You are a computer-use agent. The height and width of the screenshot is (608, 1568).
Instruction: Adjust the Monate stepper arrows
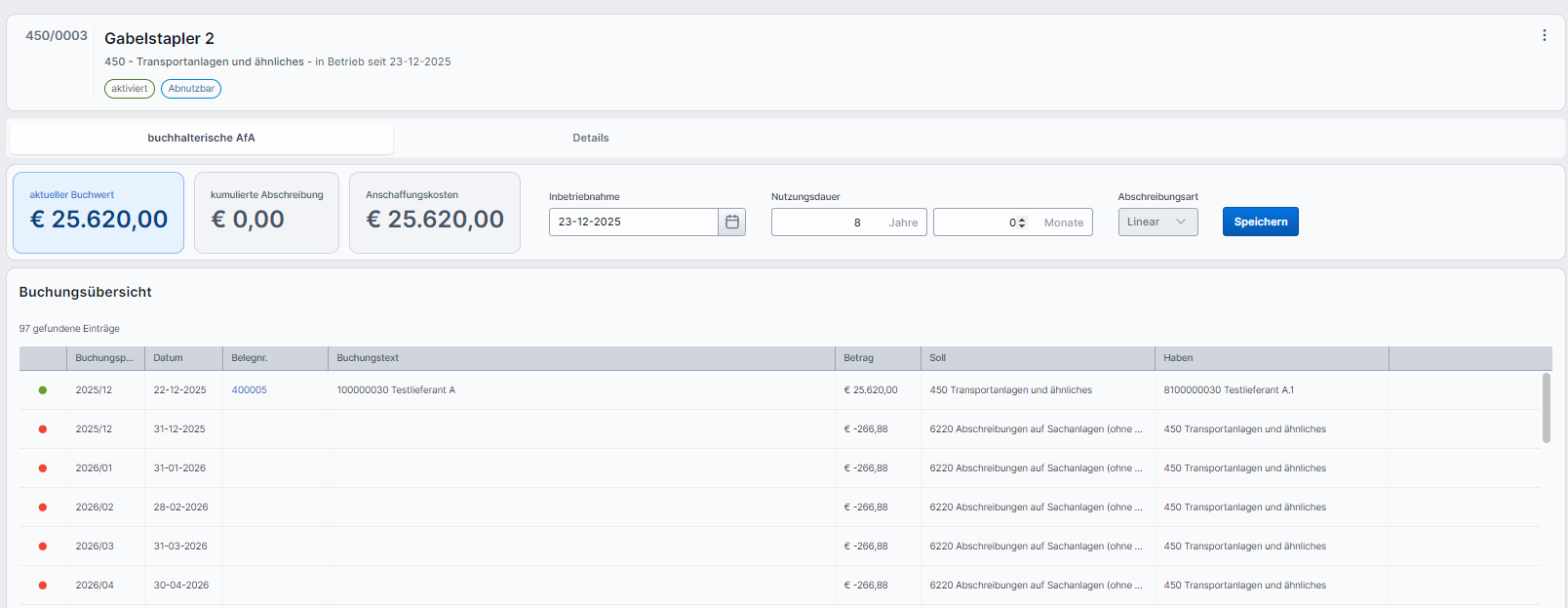(x=1022, y=223)
